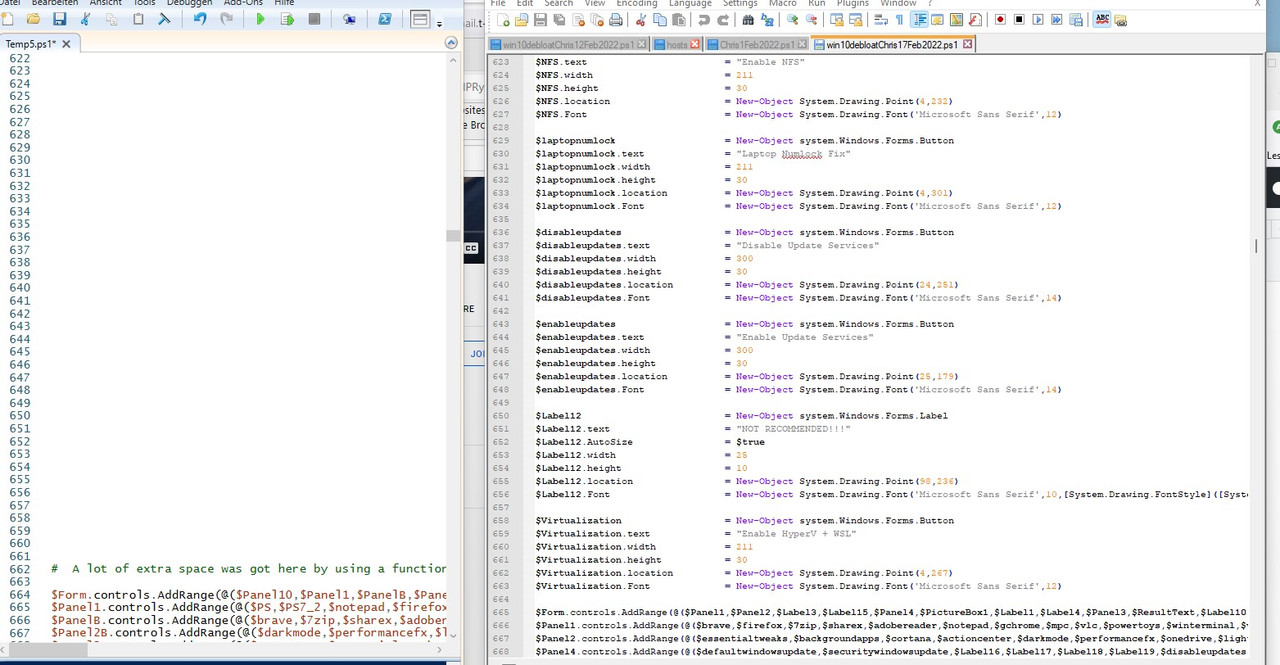Close the win10debloatChris17Feb2022.ps1 tab
Screen dimensions: 1280x665
(967, 45)
